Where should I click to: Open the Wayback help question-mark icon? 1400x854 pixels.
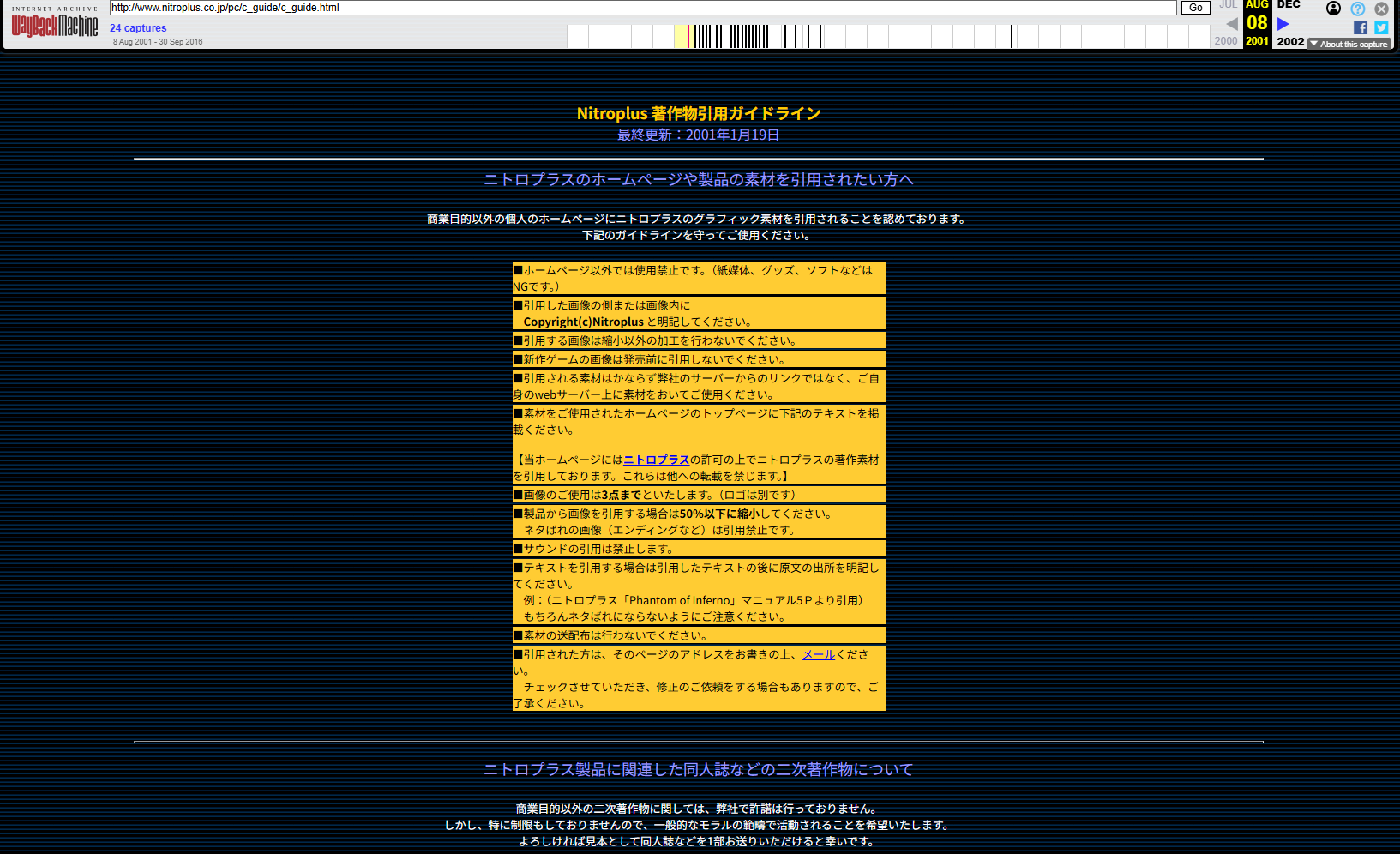[x=1358, y=9]
